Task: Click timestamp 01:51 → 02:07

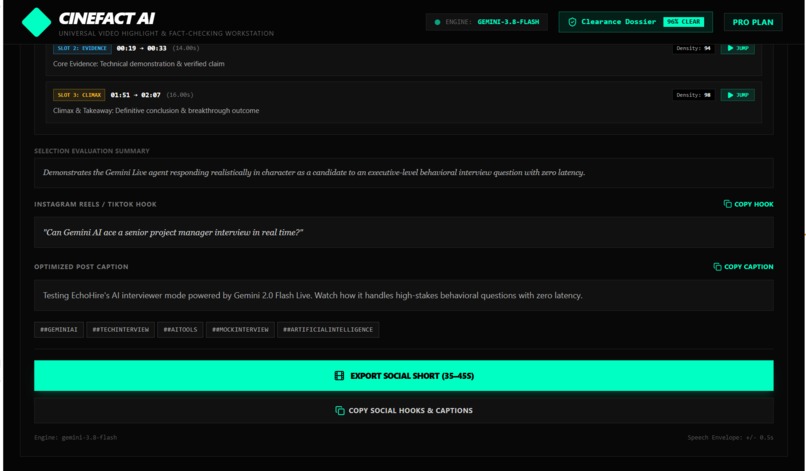Action: click(x=136, y=95)
